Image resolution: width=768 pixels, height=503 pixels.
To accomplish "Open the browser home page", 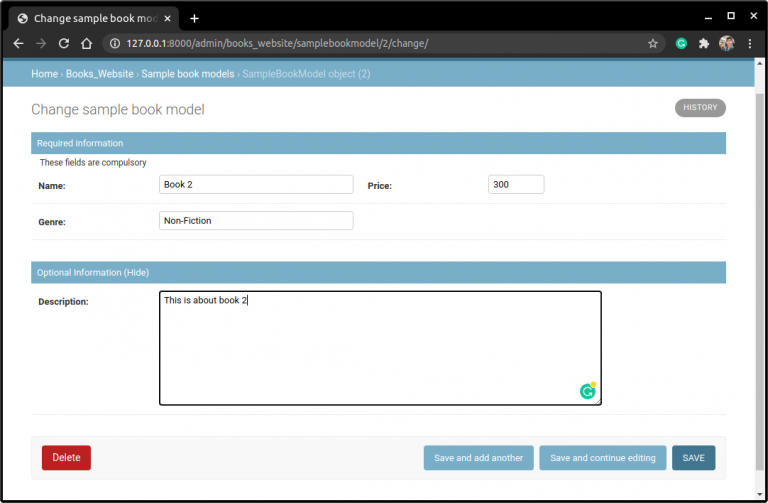I will tap(87, 44).
